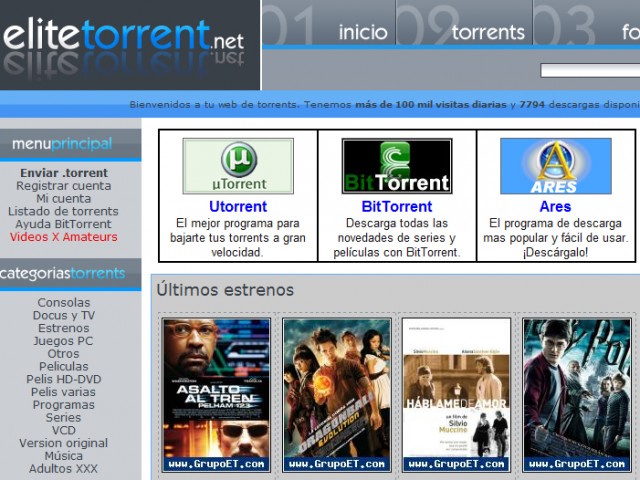This screenshot has width=640, height=480.
Task: Click the Últimos estrenos heading
Action: click(x=225, y=290)
